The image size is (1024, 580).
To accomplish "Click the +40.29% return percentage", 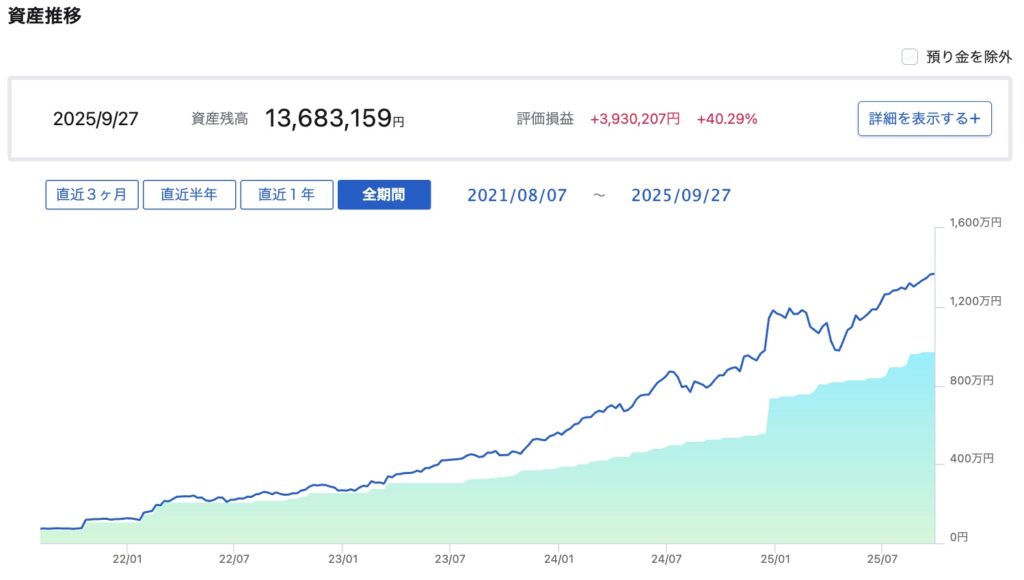I will [727, 119].
